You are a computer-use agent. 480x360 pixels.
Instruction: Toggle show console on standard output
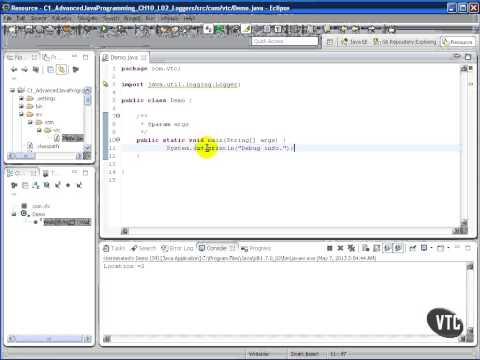pyautogui.click(x=387, y=248)
